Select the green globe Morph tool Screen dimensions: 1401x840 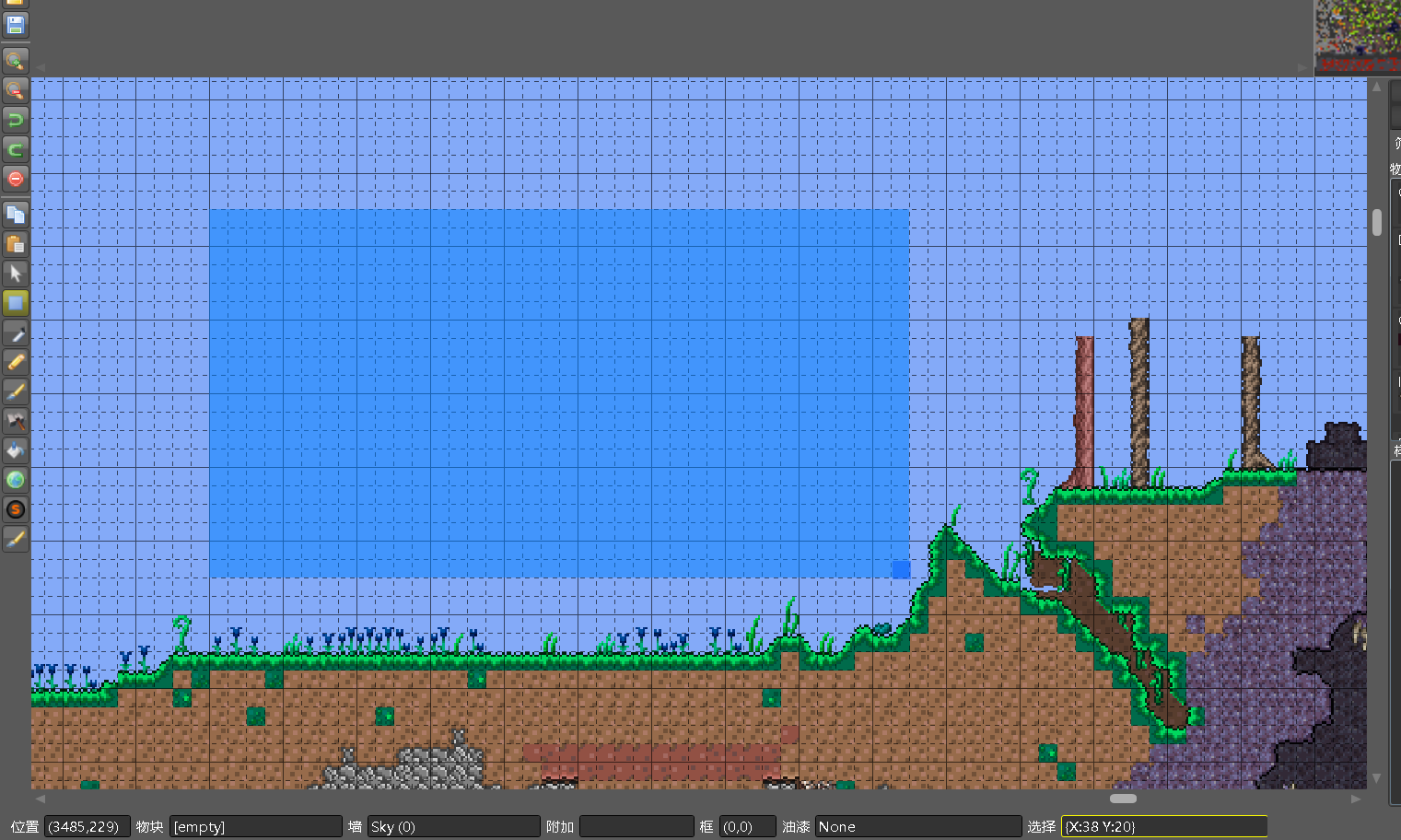(x=16, y=480)
